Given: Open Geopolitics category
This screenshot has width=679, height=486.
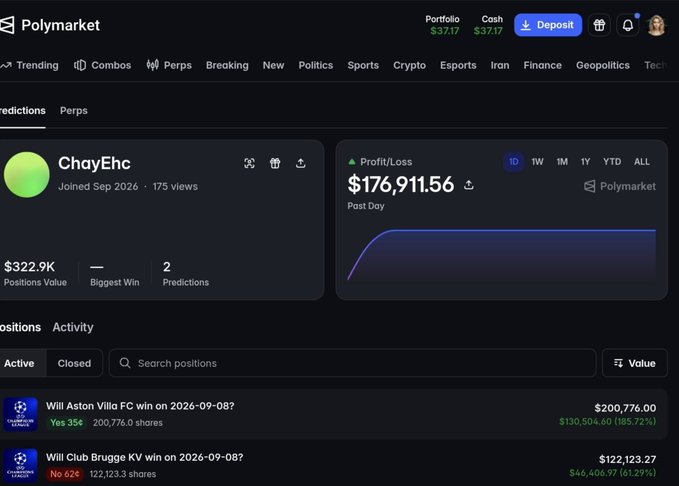Looking at the screenshot, I should pos(602,65).
